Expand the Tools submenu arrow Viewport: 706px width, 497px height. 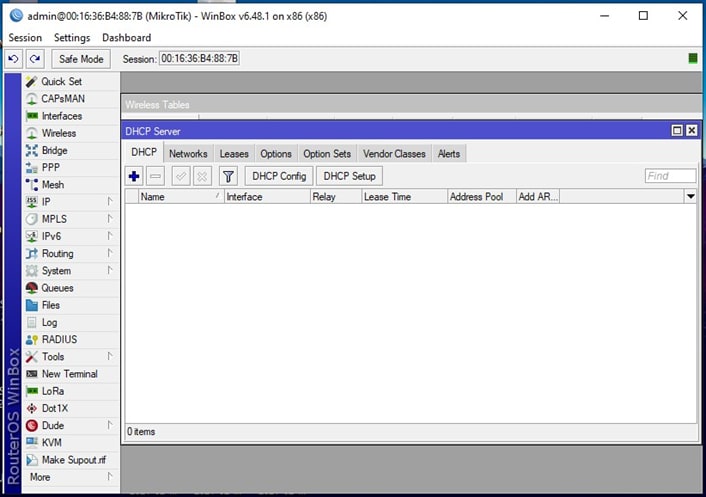pyautogui.click(x=110, y=356)
